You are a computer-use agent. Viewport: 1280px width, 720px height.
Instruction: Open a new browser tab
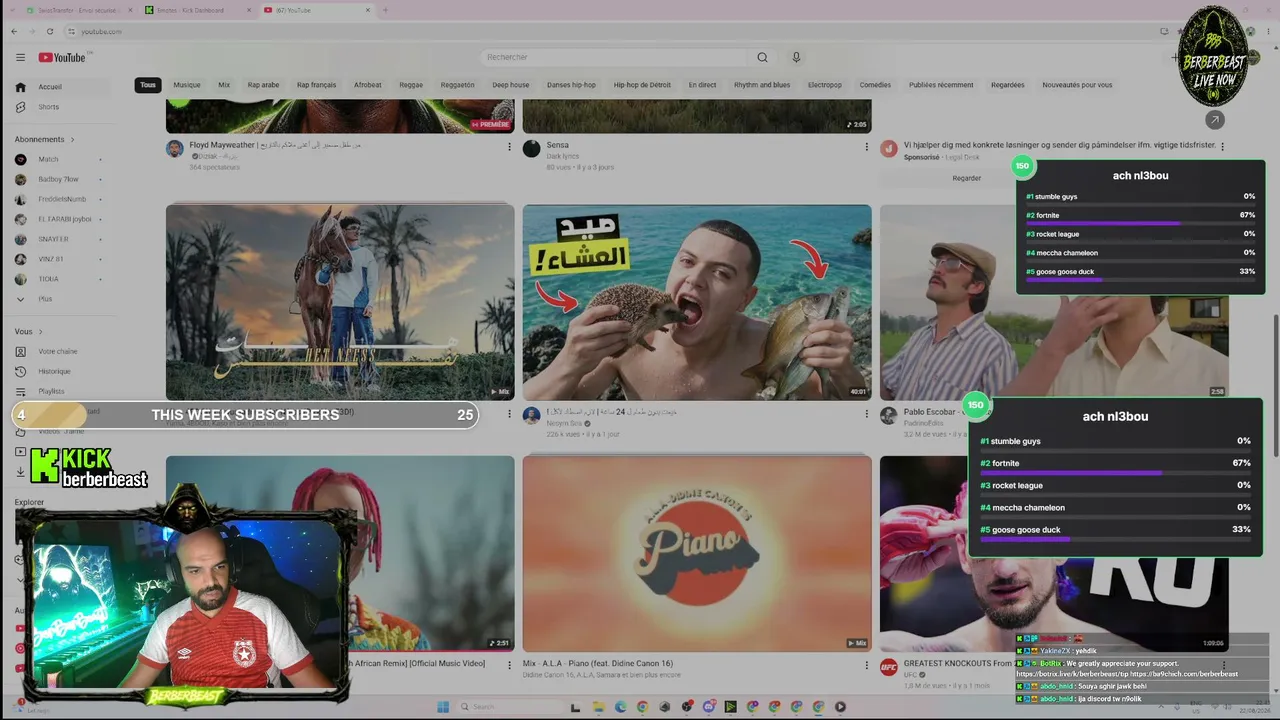click(x=385, y=10)
